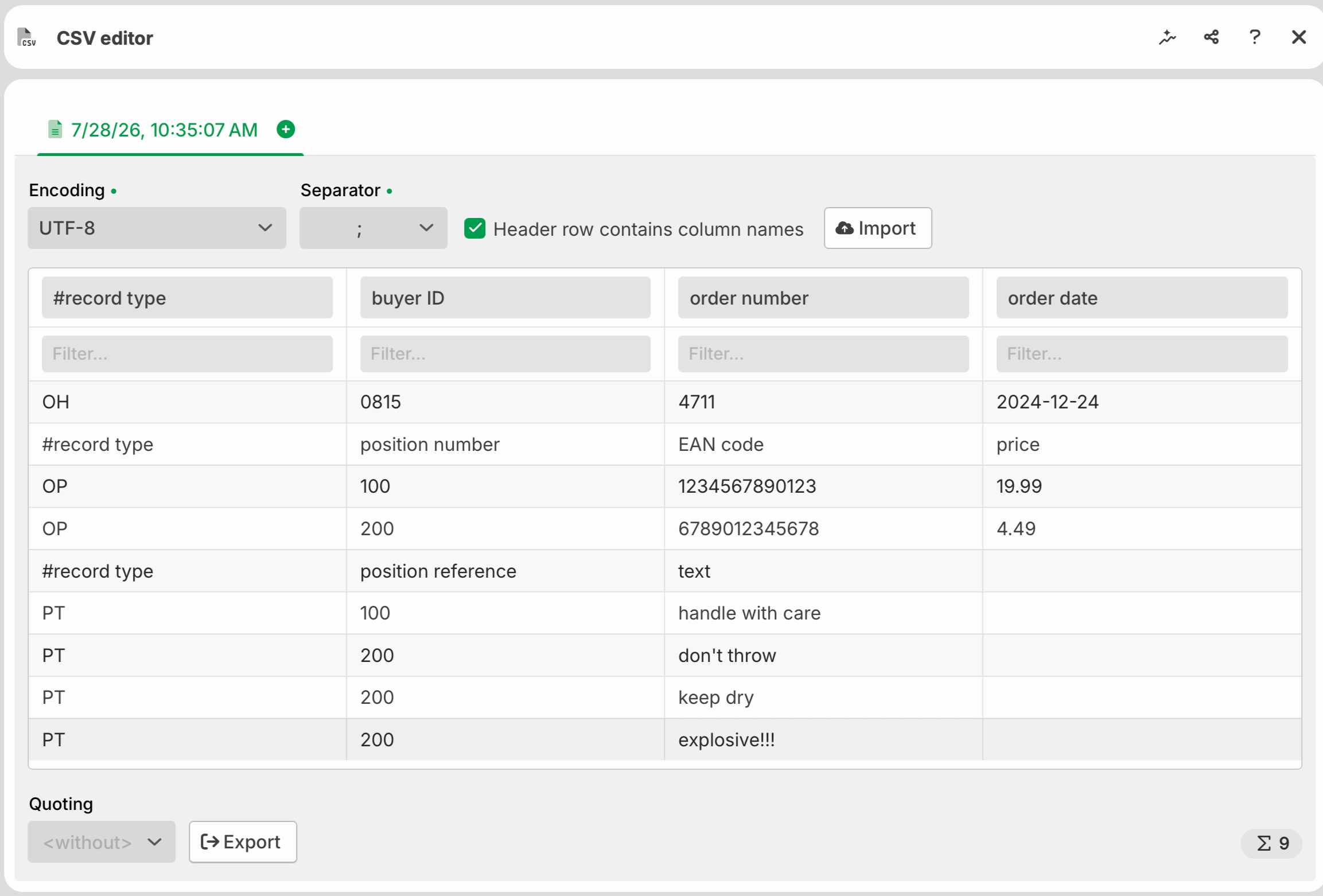
Task: Select the position number cell
Action: click(505, 445)
